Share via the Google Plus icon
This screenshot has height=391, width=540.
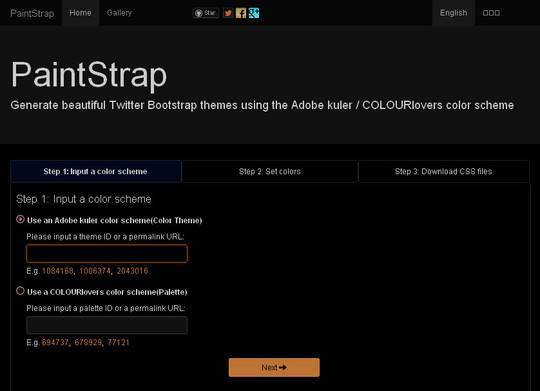[x=254, y=13]
